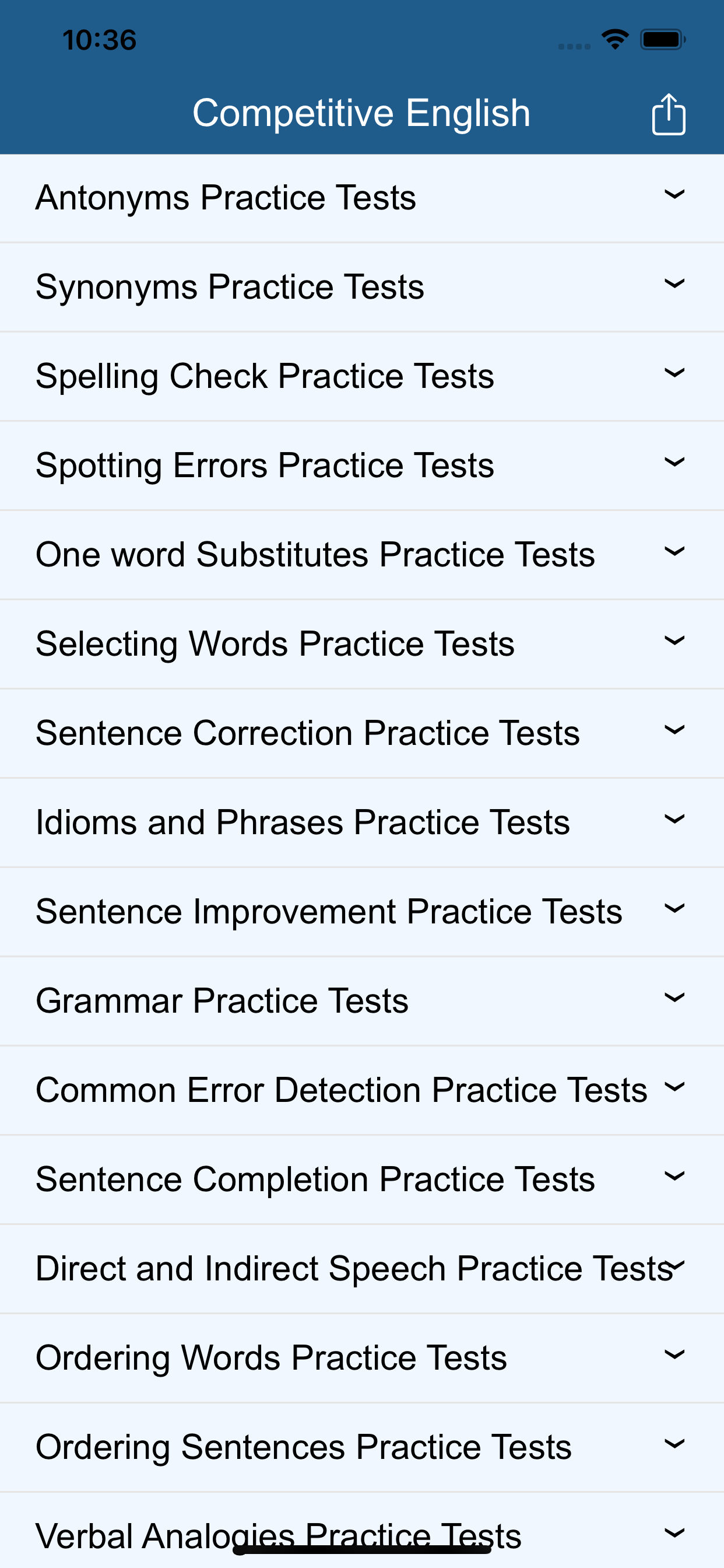Open Sentence Completion Practice Tests
Viewport: 724px width, 1568px height.
(x=315, y=1179)
